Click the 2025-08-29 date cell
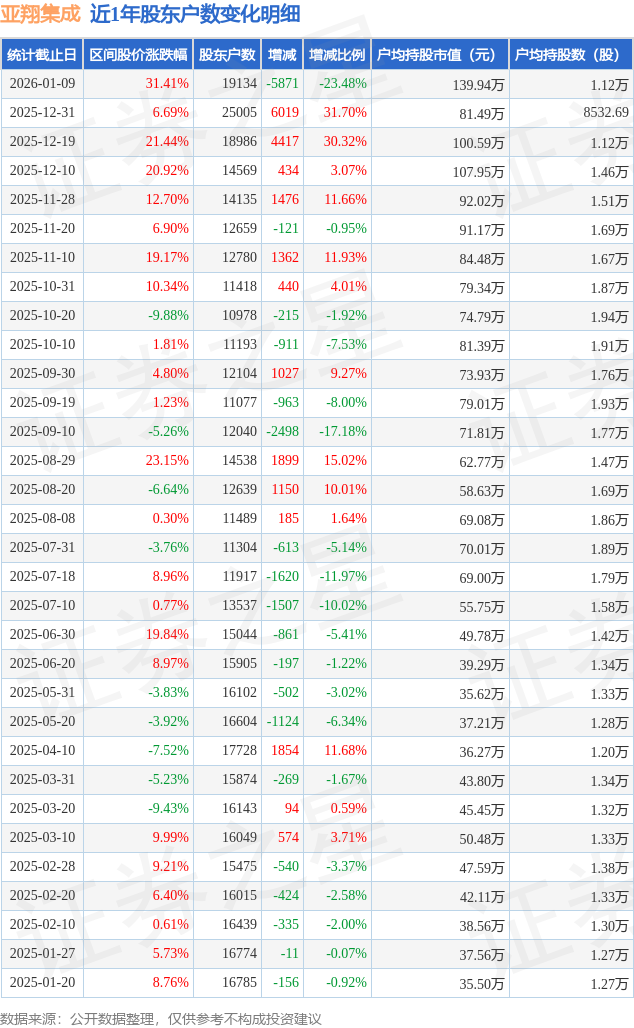634x1028 pixels. click(41, 461)
